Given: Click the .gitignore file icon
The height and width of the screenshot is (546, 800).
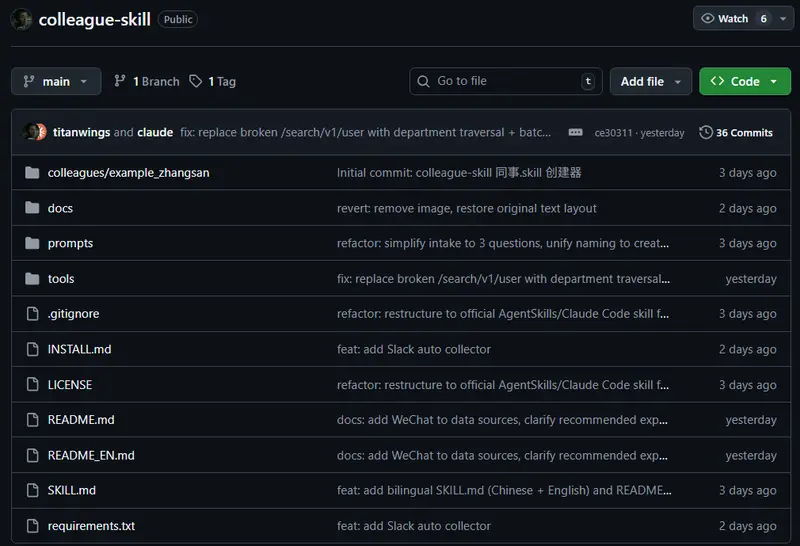Looking at the screenshot, I should click(32, 314).
